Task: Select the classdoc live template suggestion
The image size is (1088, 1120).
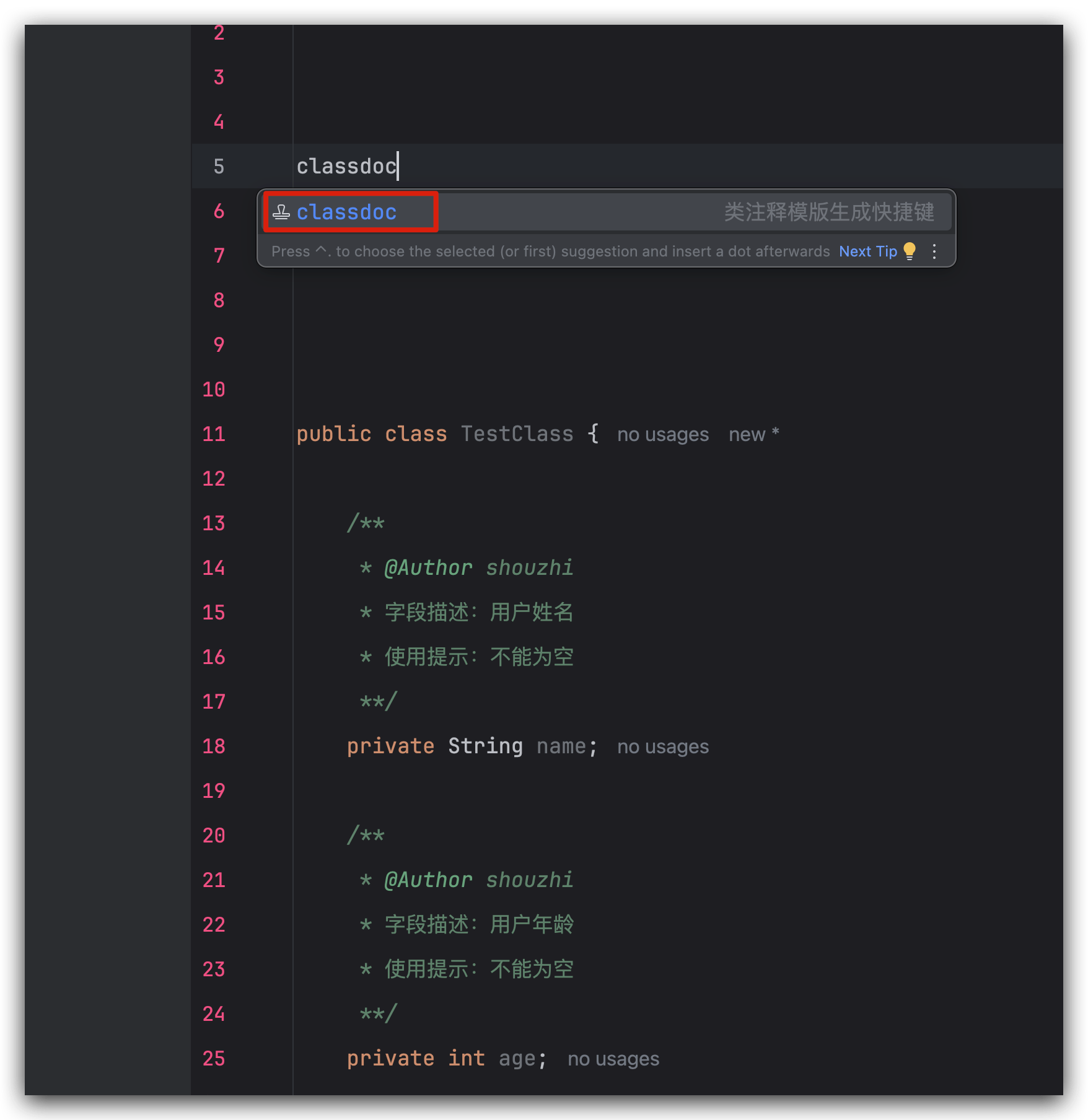Action: point(607,212)
